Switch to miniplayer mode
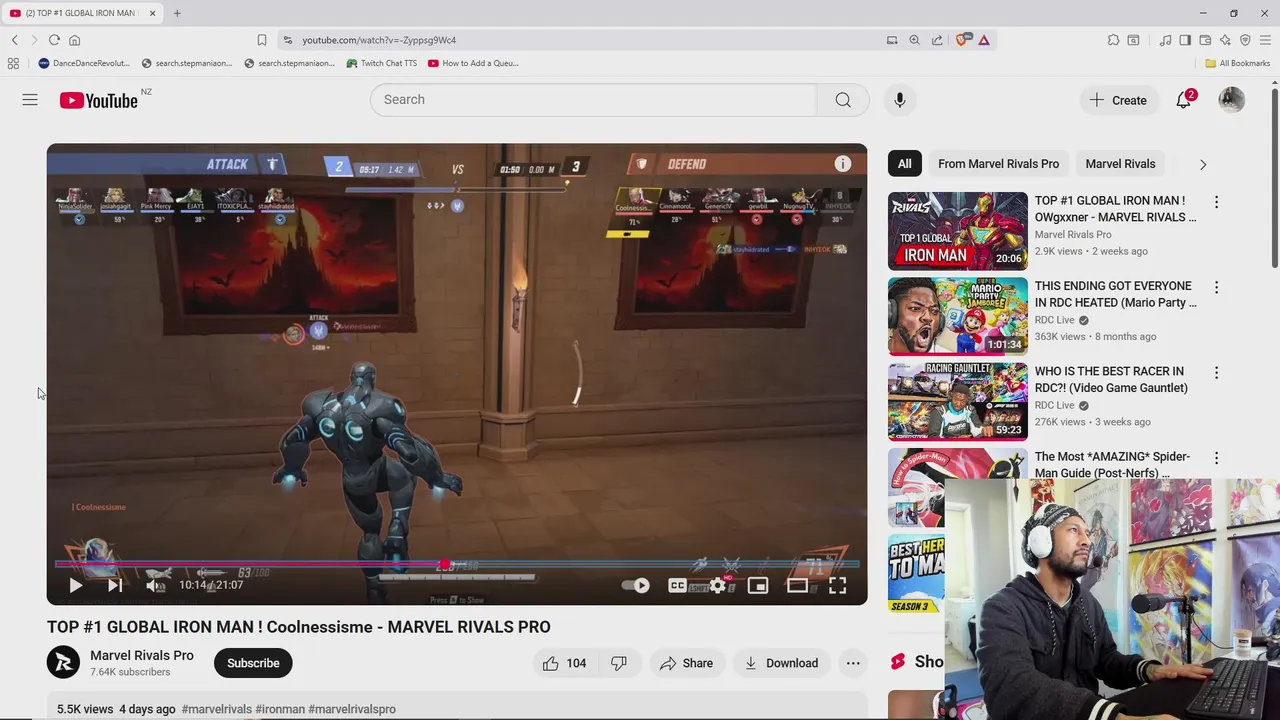 (x=758, y=586)
